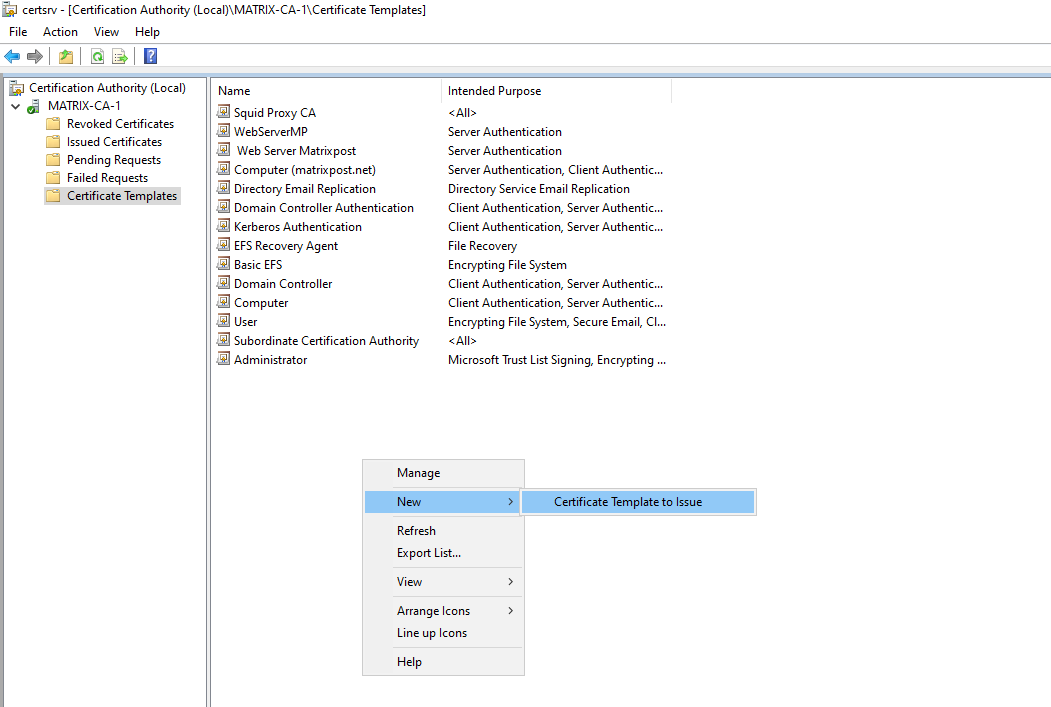Click the MATRIX-CA-1 server icon
Image resolution: width=1051 pixels, height=707 pixels.
[34, 106]
